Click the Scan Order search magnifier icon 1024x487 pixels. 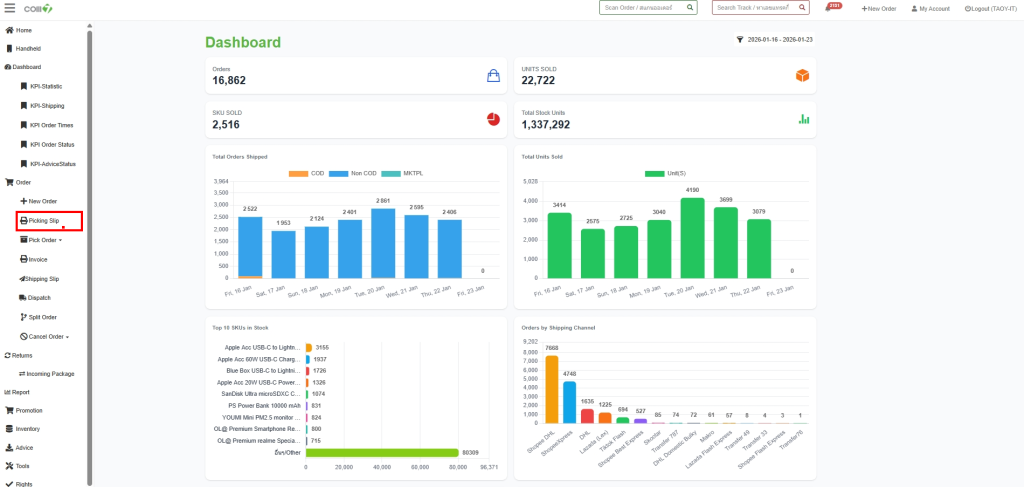tap(690, 8)
